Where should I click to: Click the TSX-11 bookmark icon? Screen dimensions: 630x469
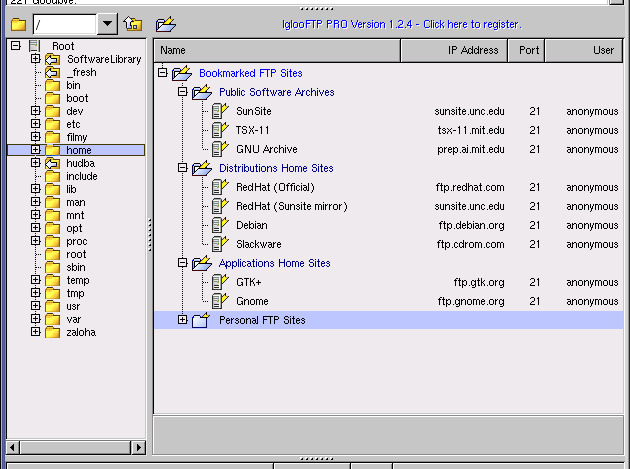click(x=220, y=130)
